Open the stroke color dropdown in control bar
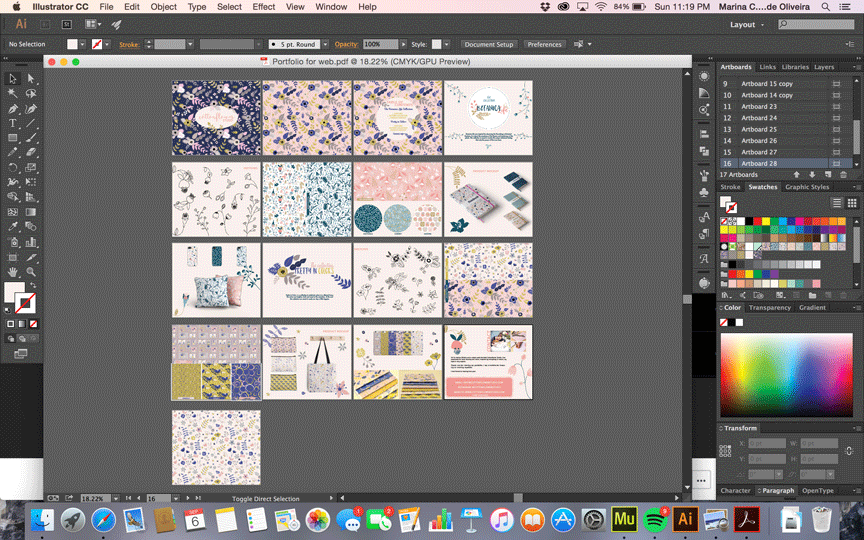864x540 pixels. point(107,45)
